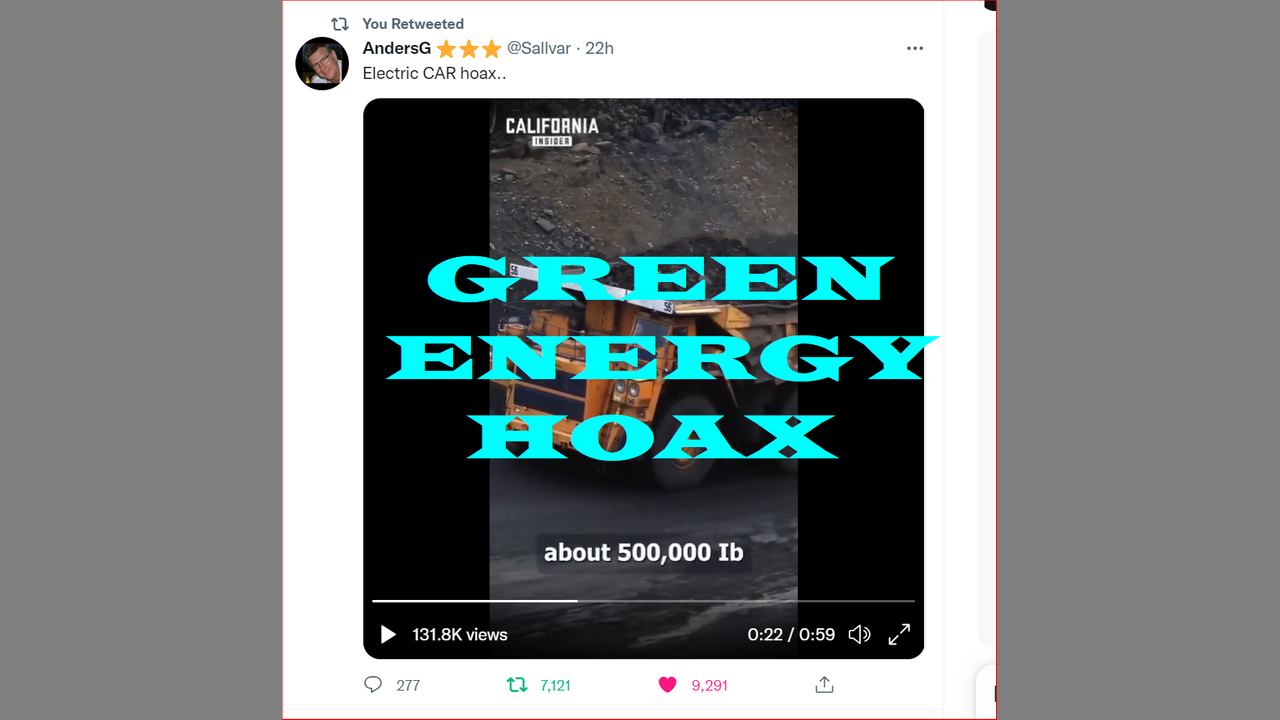Click the 9,291 likes count

pos(709,685)
